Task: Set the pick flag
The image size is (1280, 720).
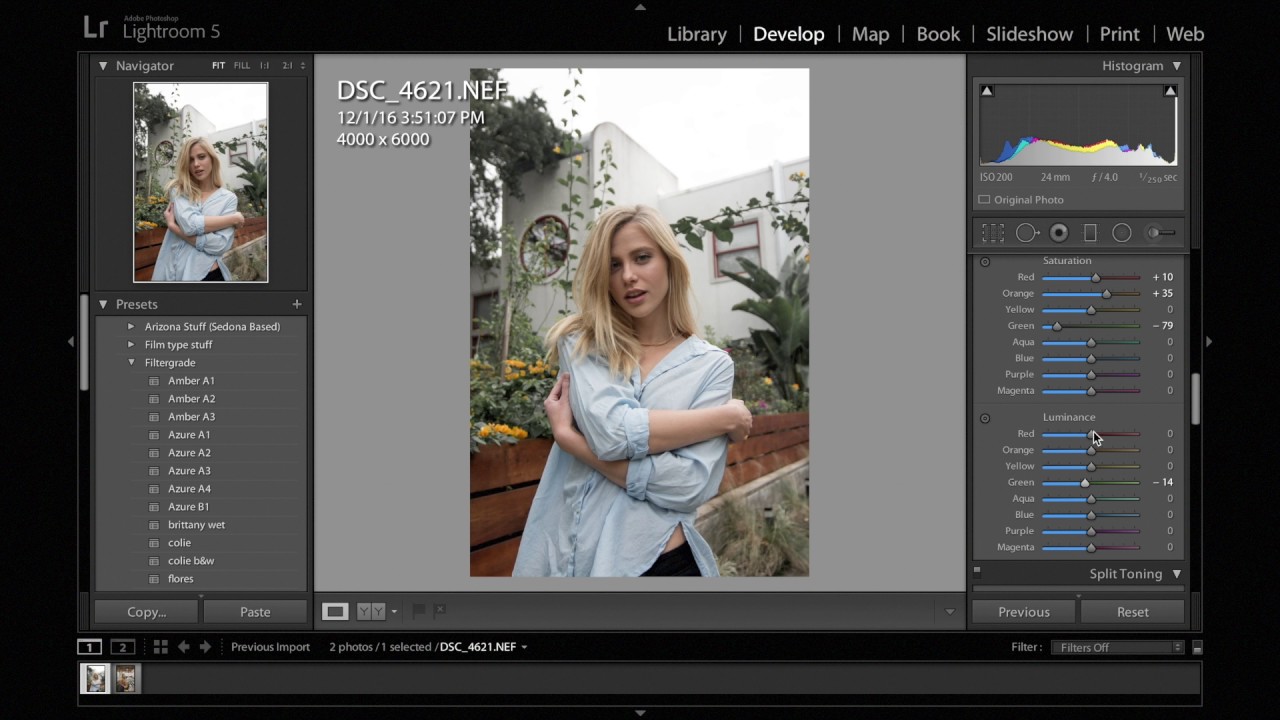Action: (x=419, y=611)
